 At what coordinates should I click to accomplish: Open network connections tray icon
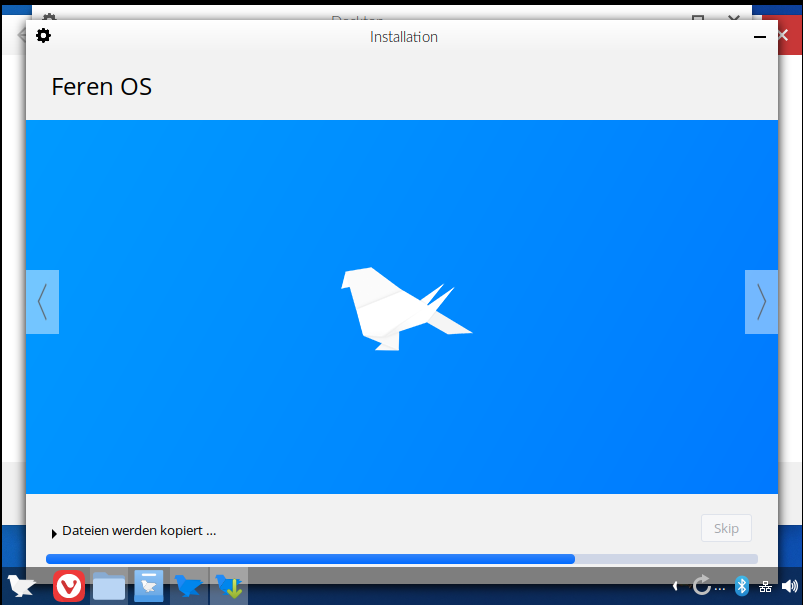point(765,586)
